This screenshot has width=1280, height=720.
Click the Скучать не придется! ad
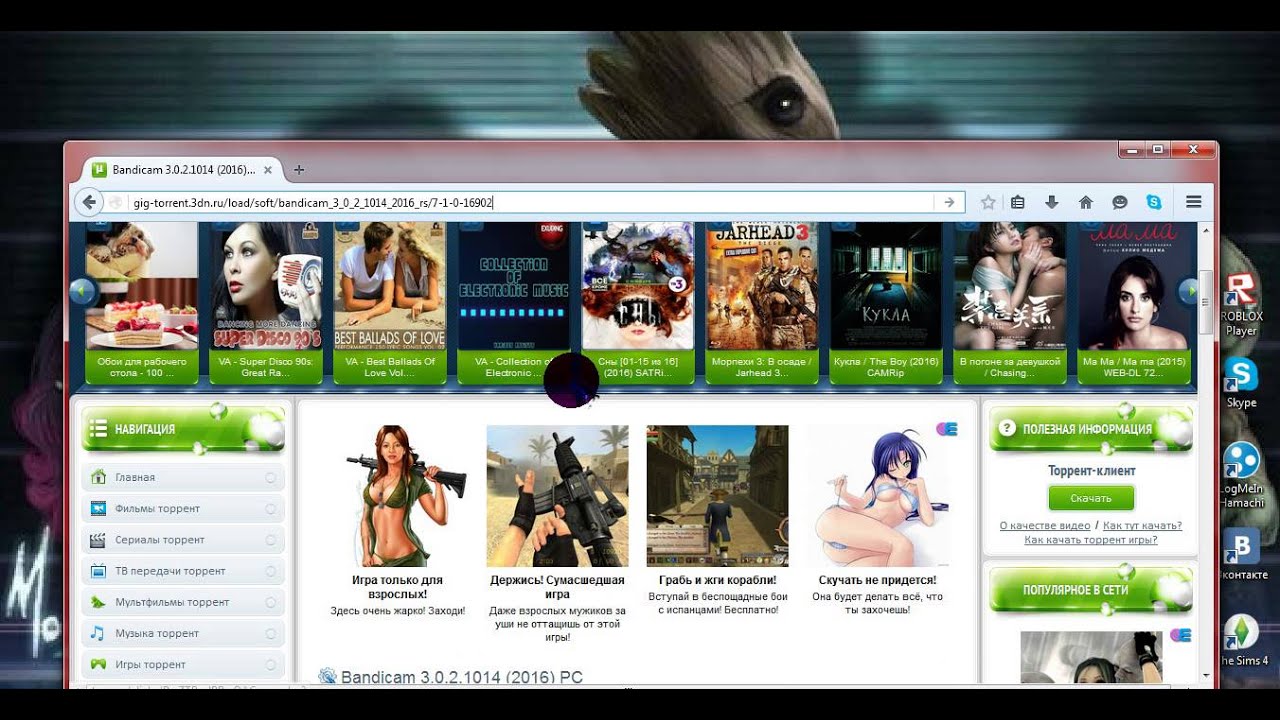click(x=877, y=521)
